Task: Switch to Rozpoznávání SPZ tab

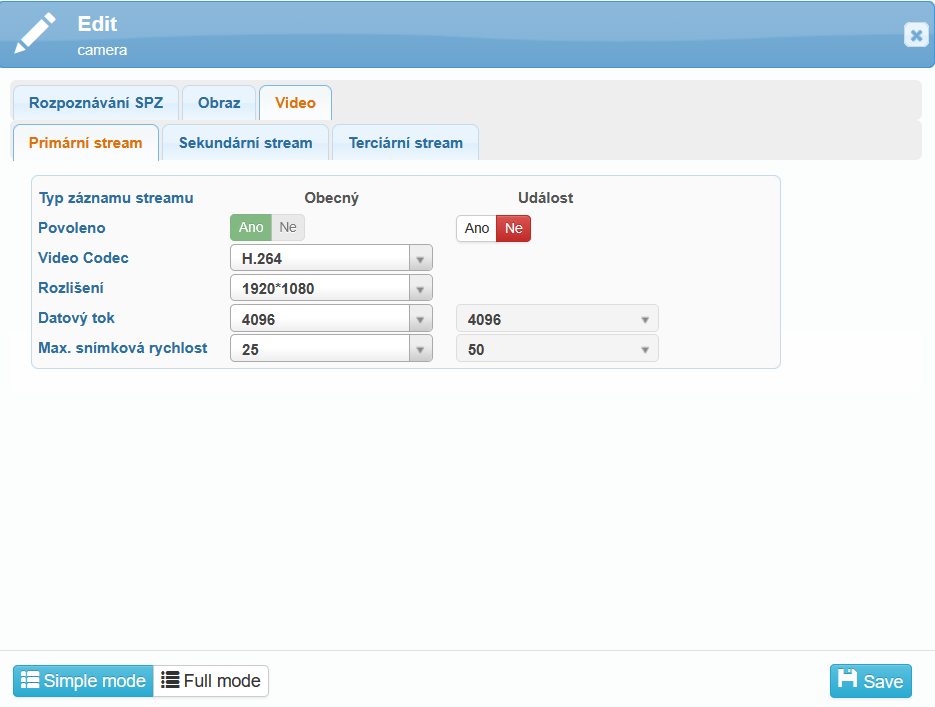Action: click(x=96, y=103)
